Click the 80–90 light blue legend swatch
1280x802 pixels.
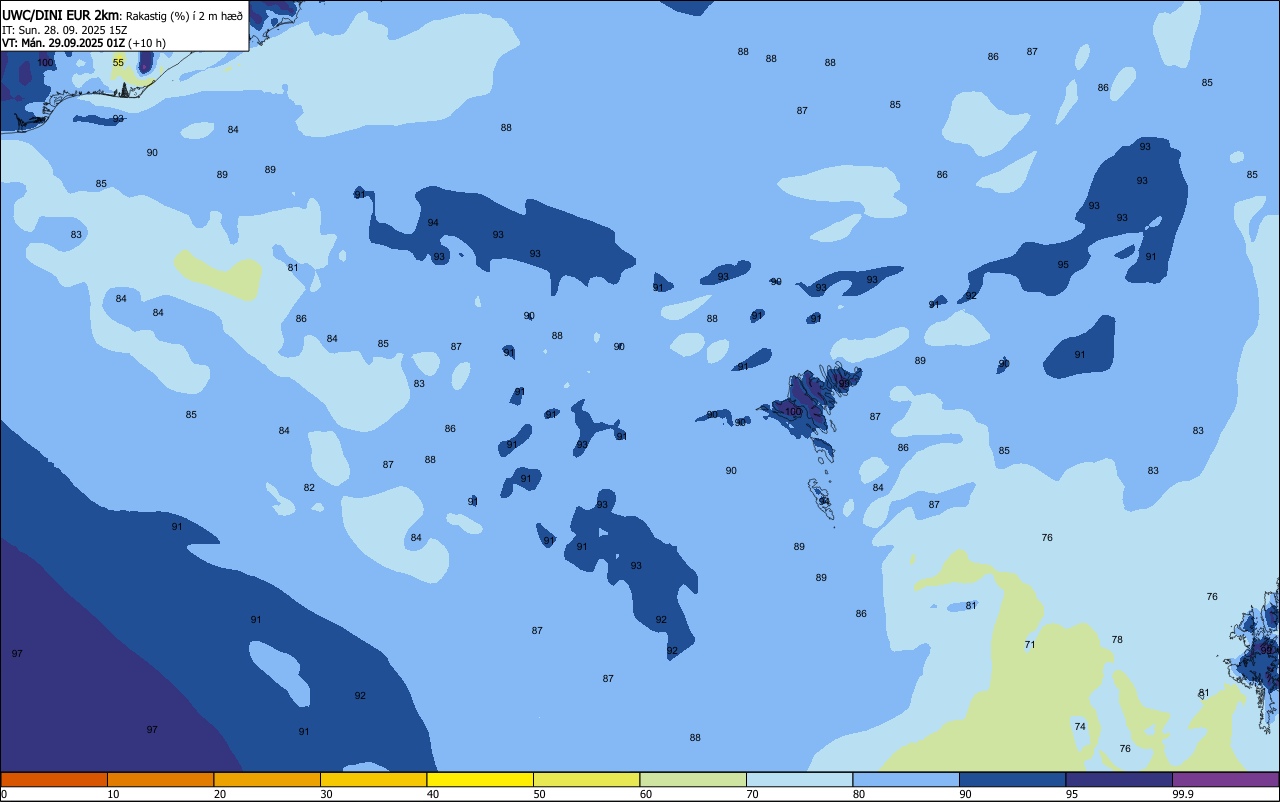pyautogui.click(x=906, y=779)
